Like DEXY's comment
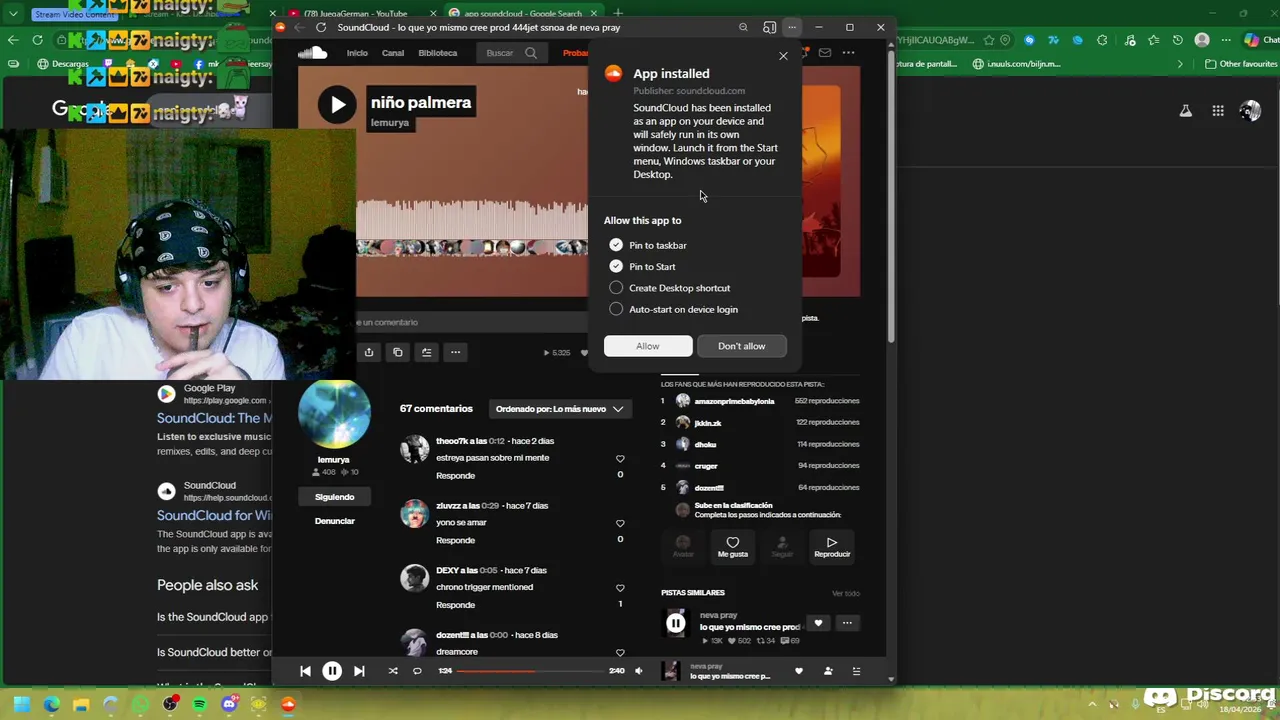This screenshot has height=720, width=1280. pyautogui.click(x=620, y=588)
